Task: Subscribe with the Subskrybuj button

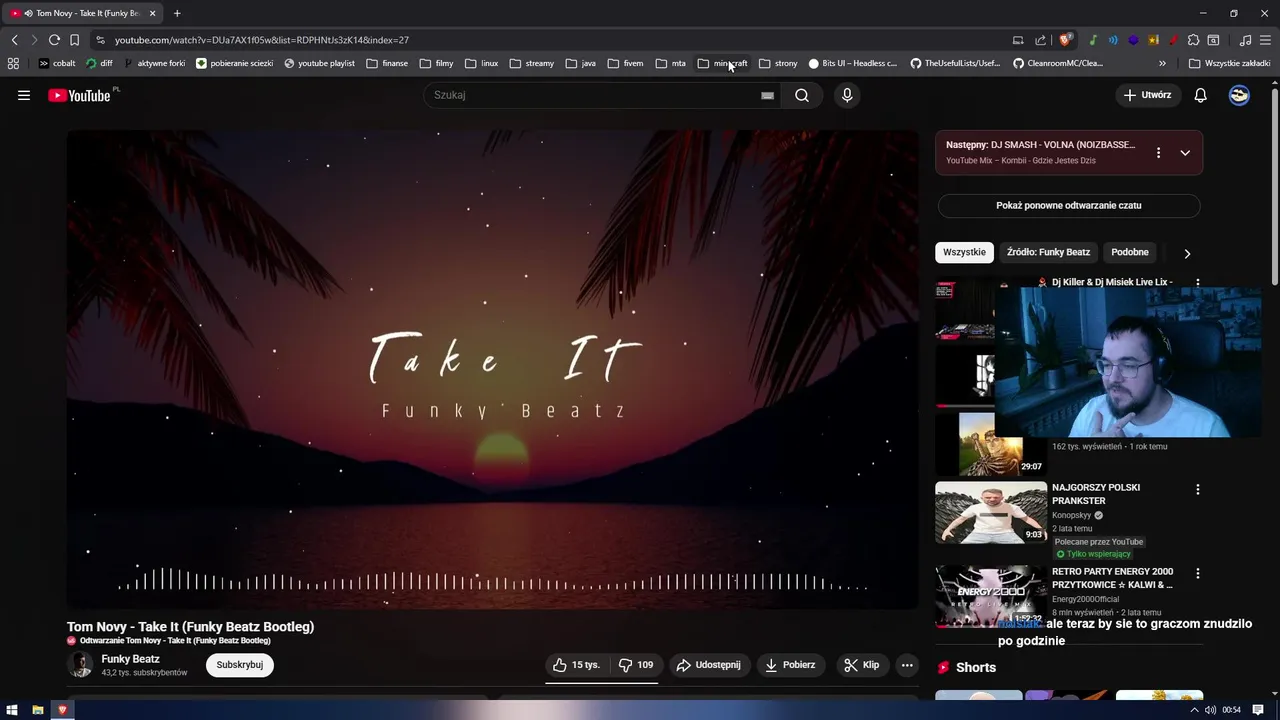Action: click(x=240, y=665)
